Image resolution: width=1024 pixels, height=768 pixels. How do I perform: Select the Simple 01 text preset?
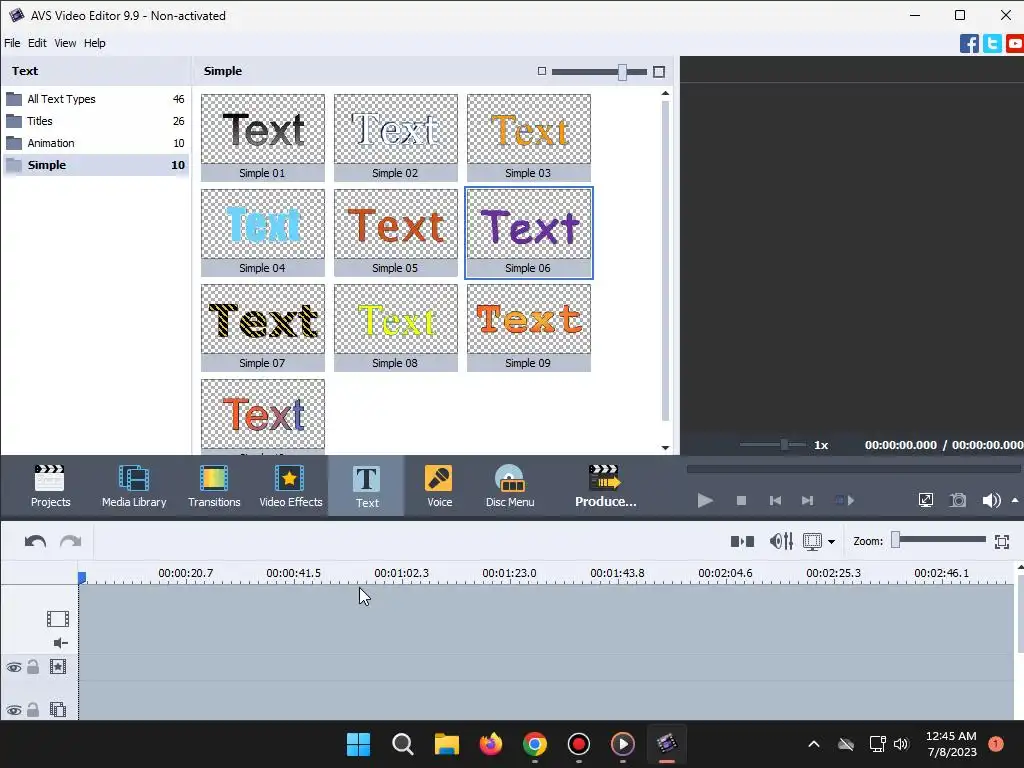pos(263,137)
